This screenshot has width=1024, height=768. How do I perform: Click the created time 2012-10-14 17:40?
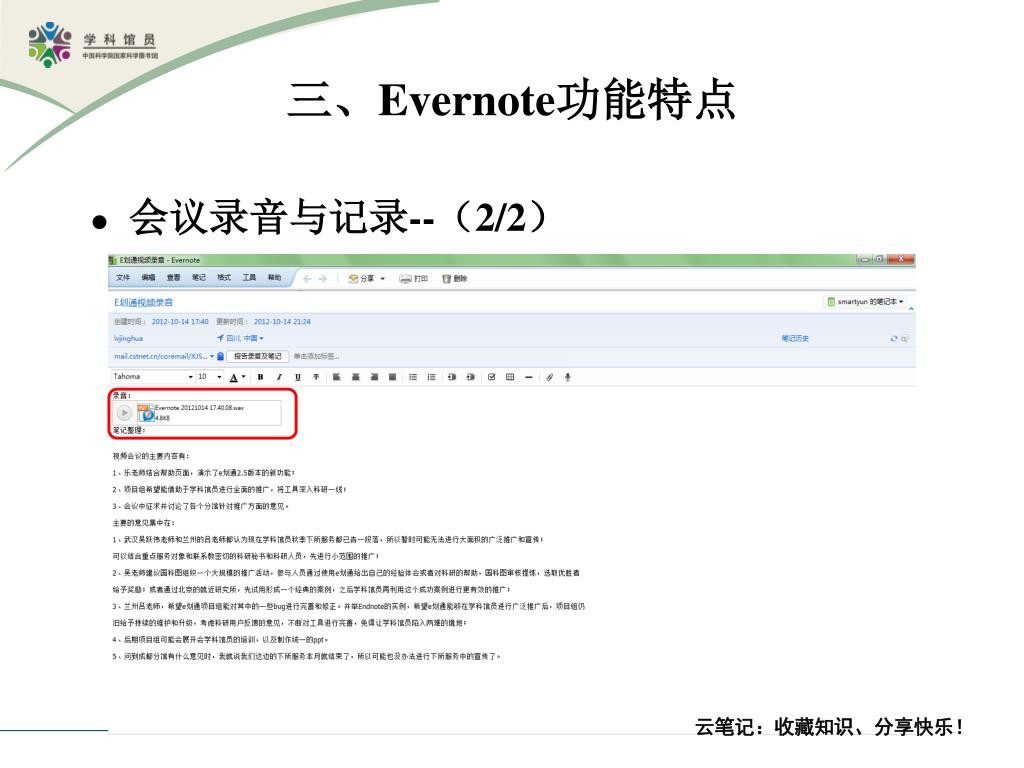pyautogui.click(x=180, y=322)
